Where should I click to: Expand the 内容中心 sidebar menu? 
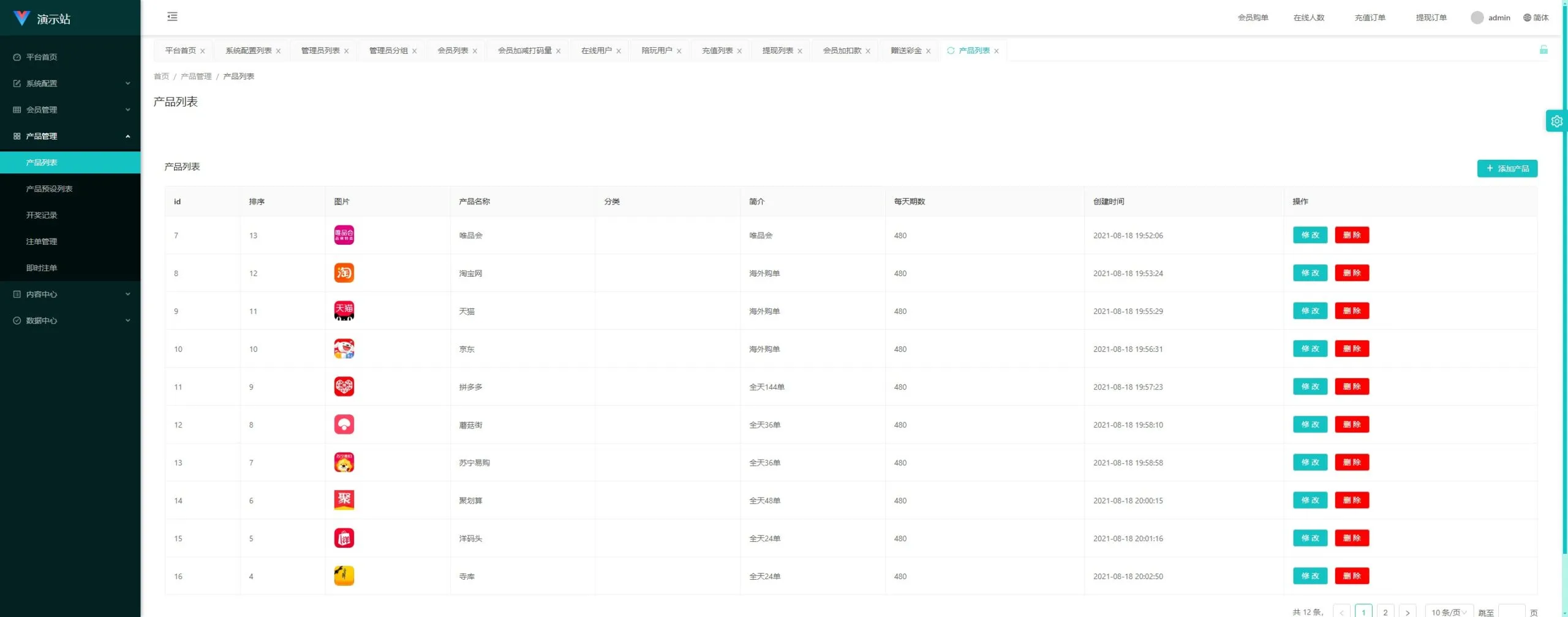coord(70,294)
